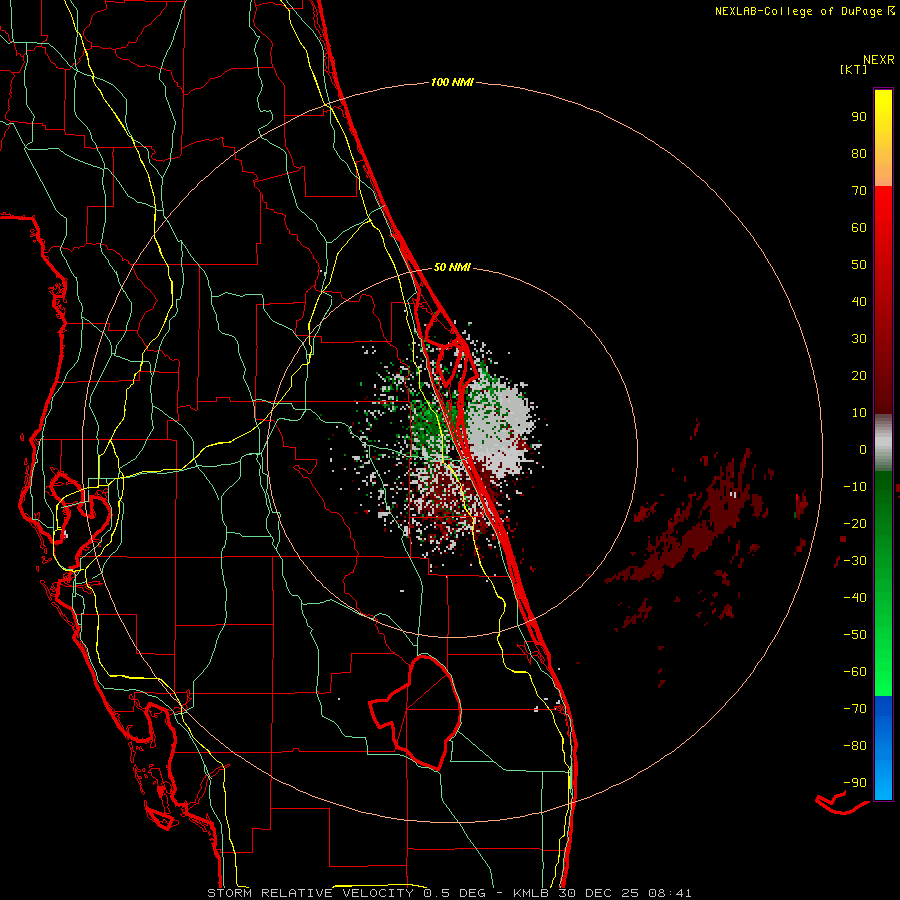Click the -60 scale label

click(x=855, y=672)
